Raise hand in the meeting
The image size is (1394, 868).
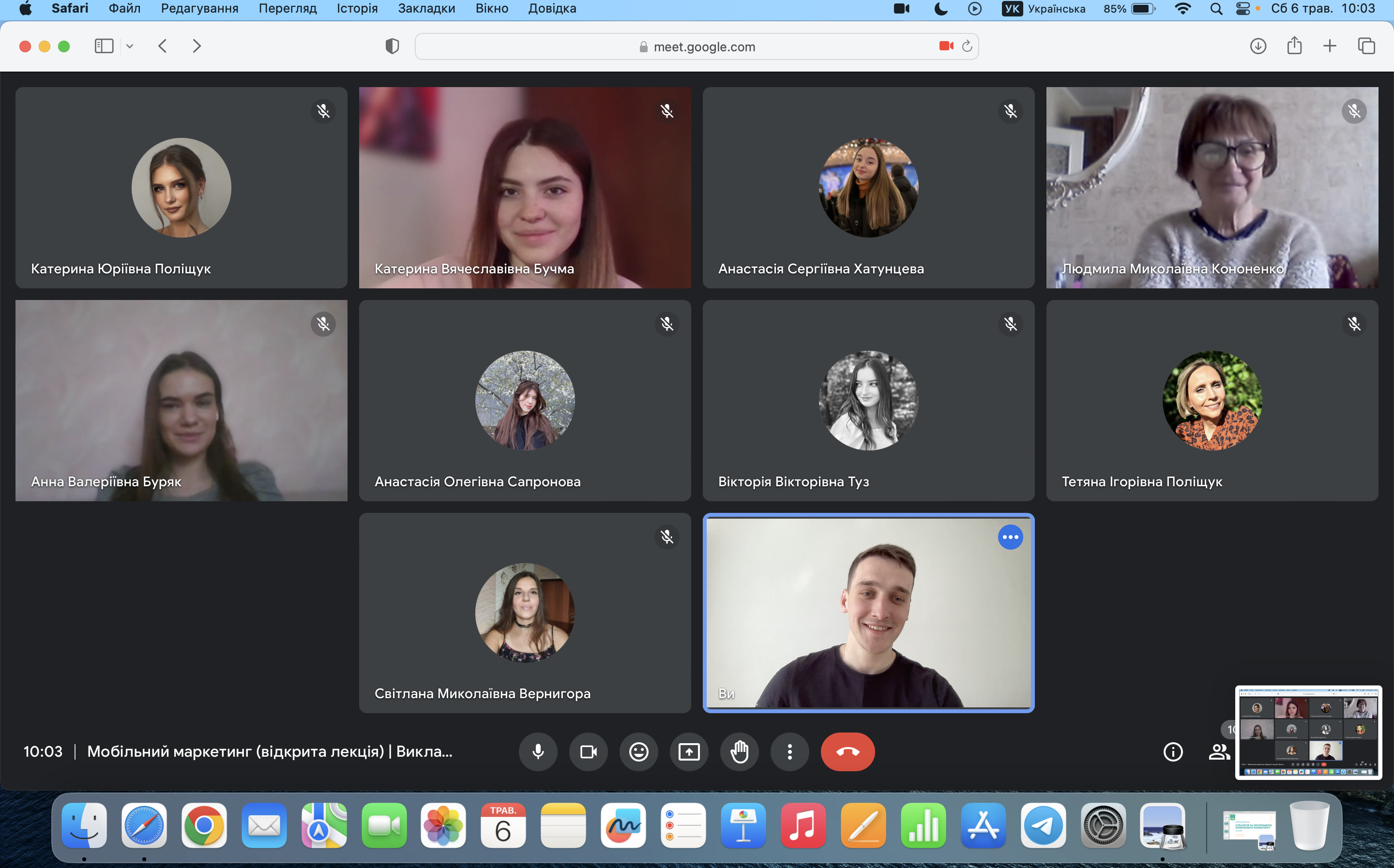[x=740, y=751]
